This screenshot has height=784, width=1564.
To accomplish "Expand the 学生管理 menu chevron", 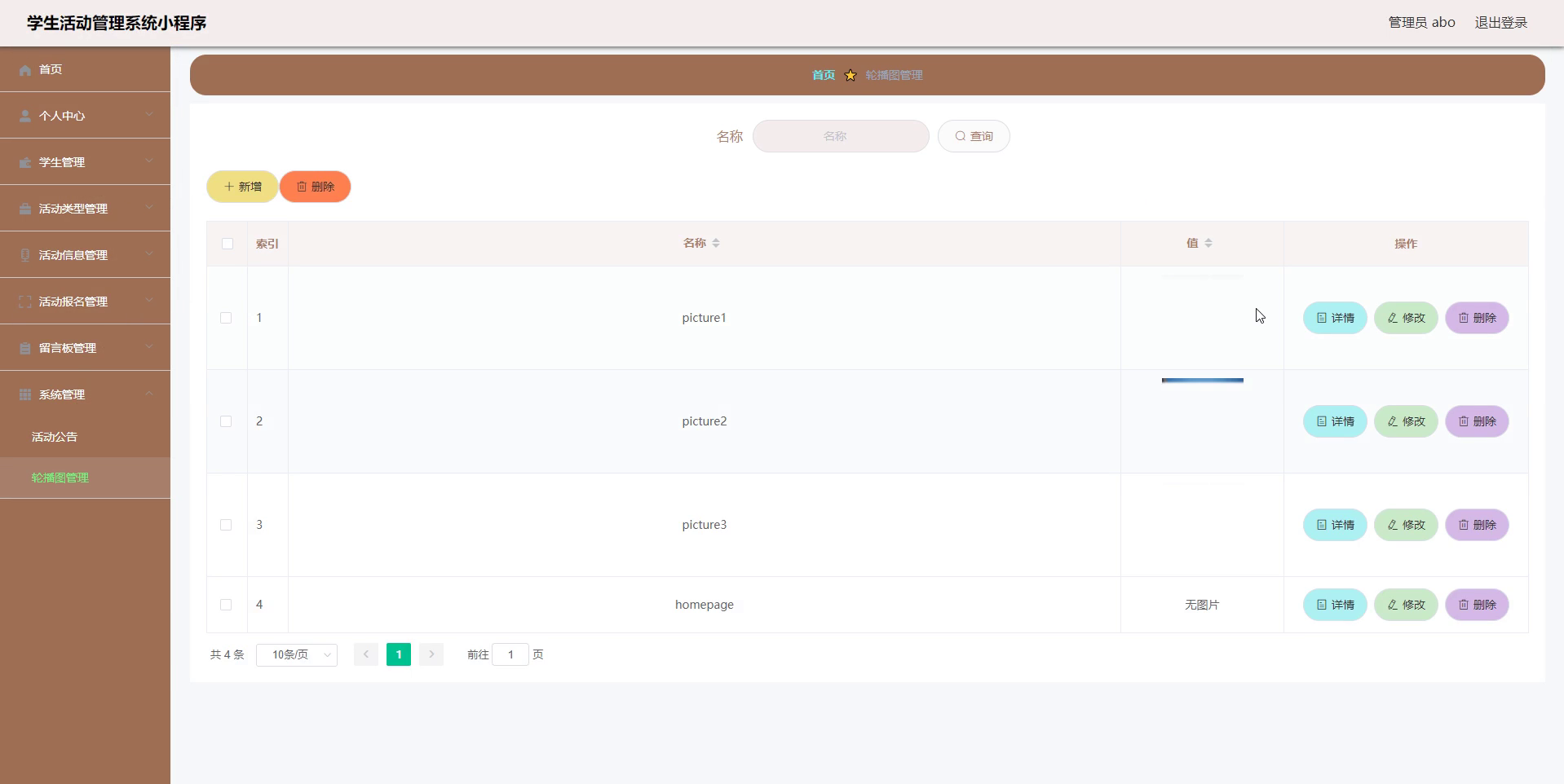I will 149,161.
